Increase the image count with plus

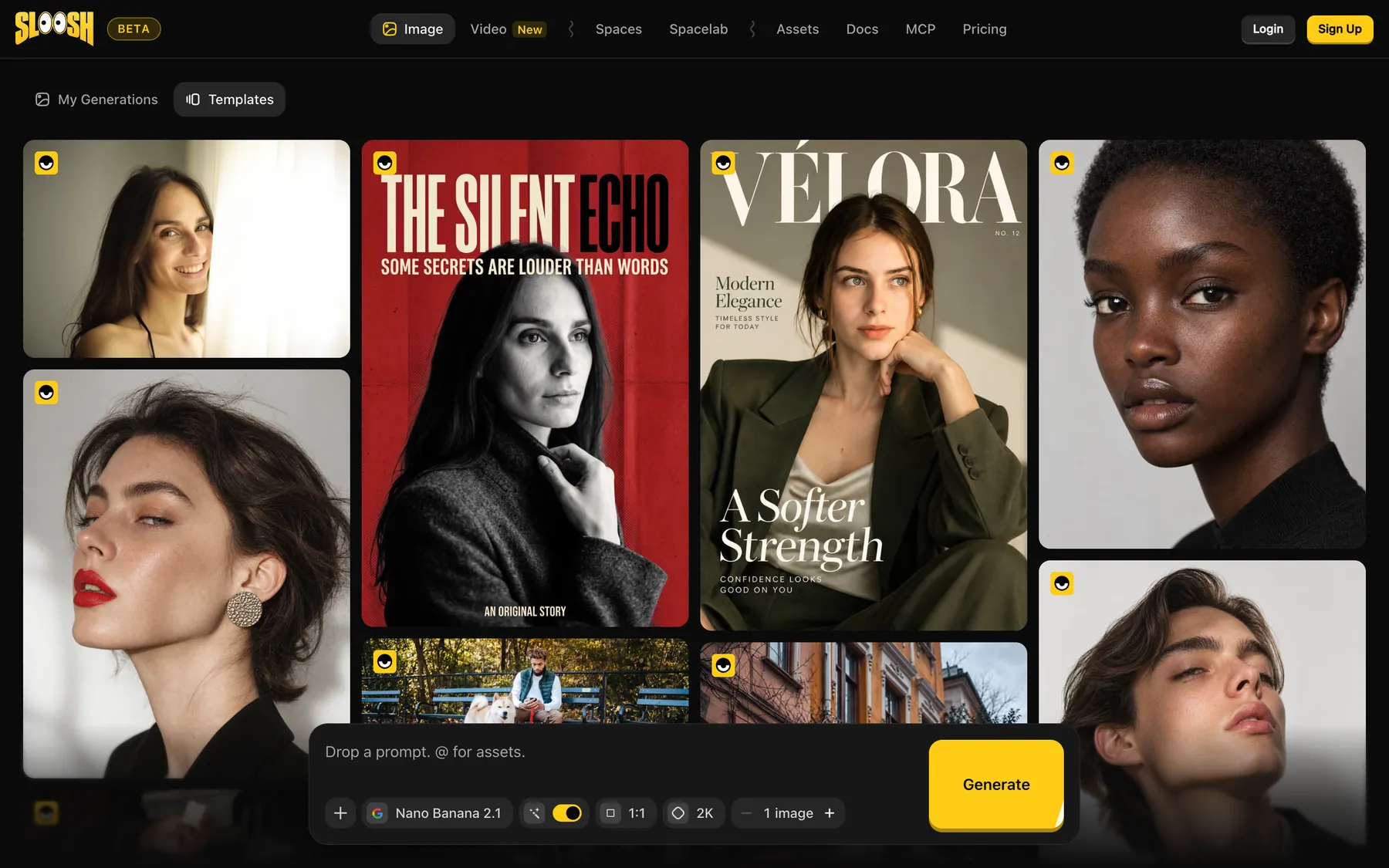click(830, 813)
